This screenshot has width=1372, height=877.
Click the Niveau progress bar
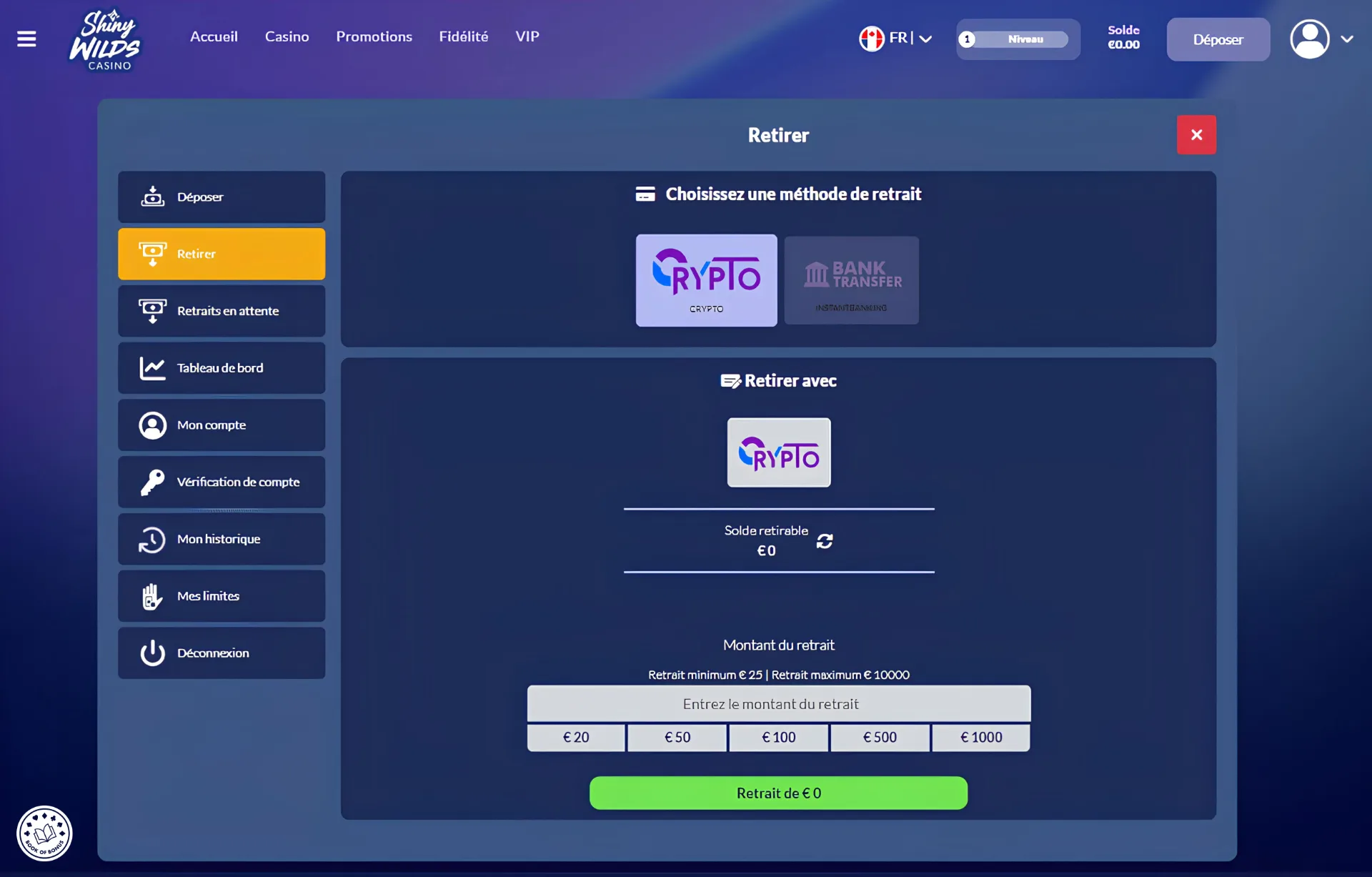pyautogui.click(x=1018, y=39)
